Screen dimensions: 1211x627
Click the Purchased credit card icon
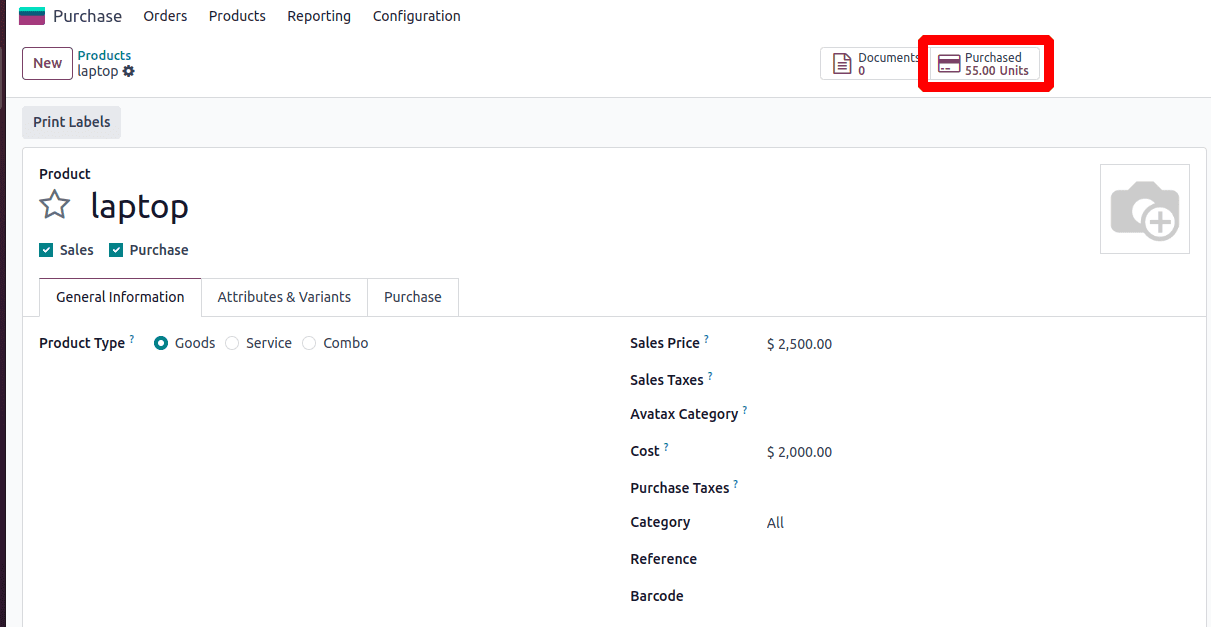[949, 64]
